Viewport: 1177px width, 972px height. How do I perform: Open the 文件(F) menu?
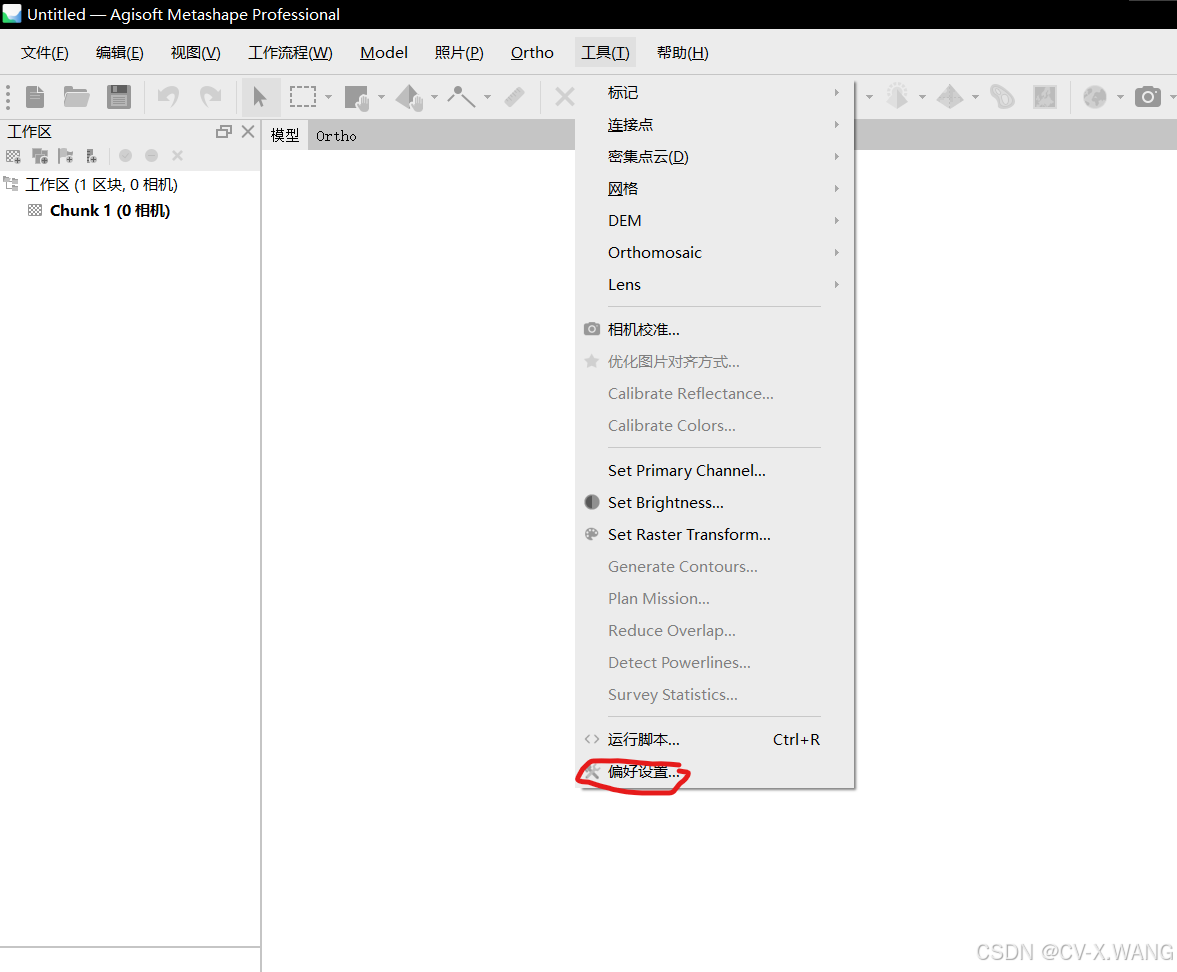point(44,53)
